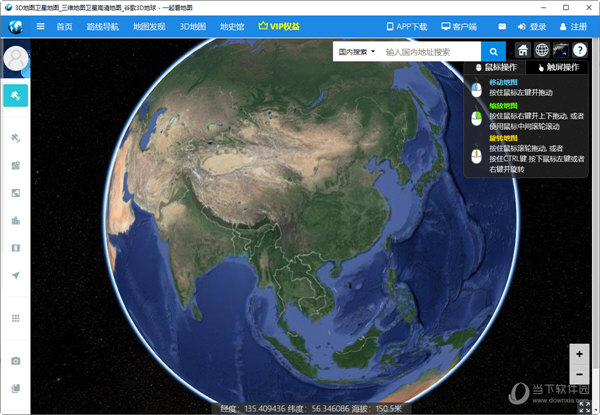Viewport: 600px width, 415px height.
Task: Toggle fullscreen with the expand-arrows icon
Action: [584, 407]
